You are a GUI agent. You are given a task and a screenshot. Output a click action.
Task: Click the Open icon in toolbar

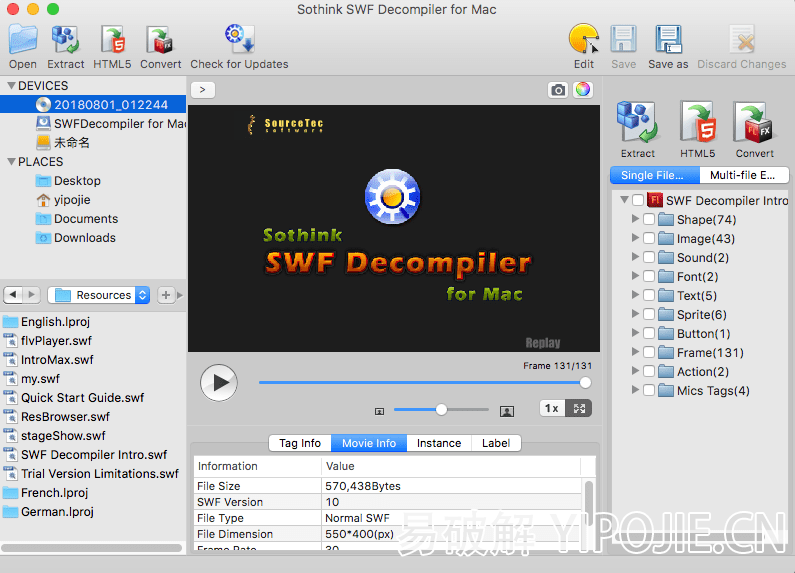pos(23,40)
